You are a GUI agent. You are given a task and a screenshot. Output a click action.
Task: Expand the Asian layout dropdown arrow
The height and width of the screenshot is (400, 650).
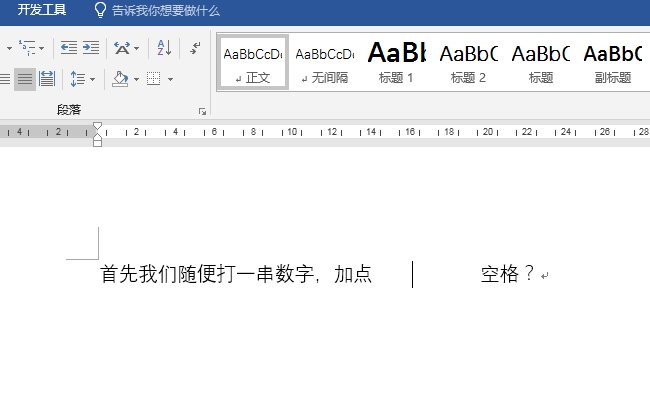coord(136,48)
